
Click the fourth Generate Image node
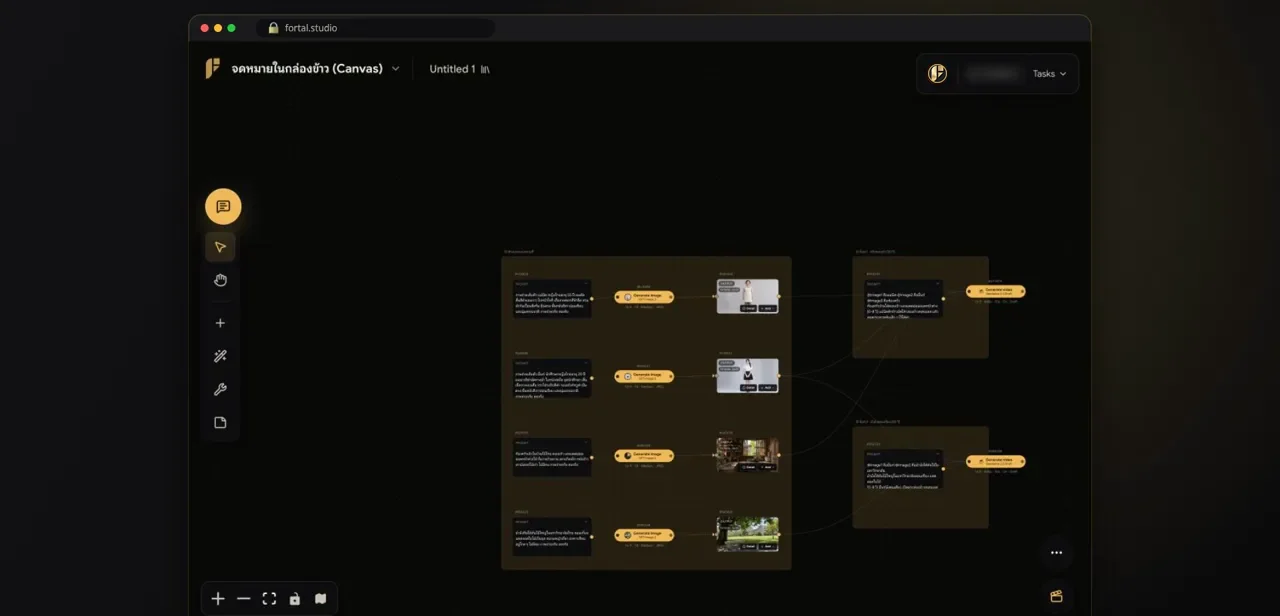point(644,535)
